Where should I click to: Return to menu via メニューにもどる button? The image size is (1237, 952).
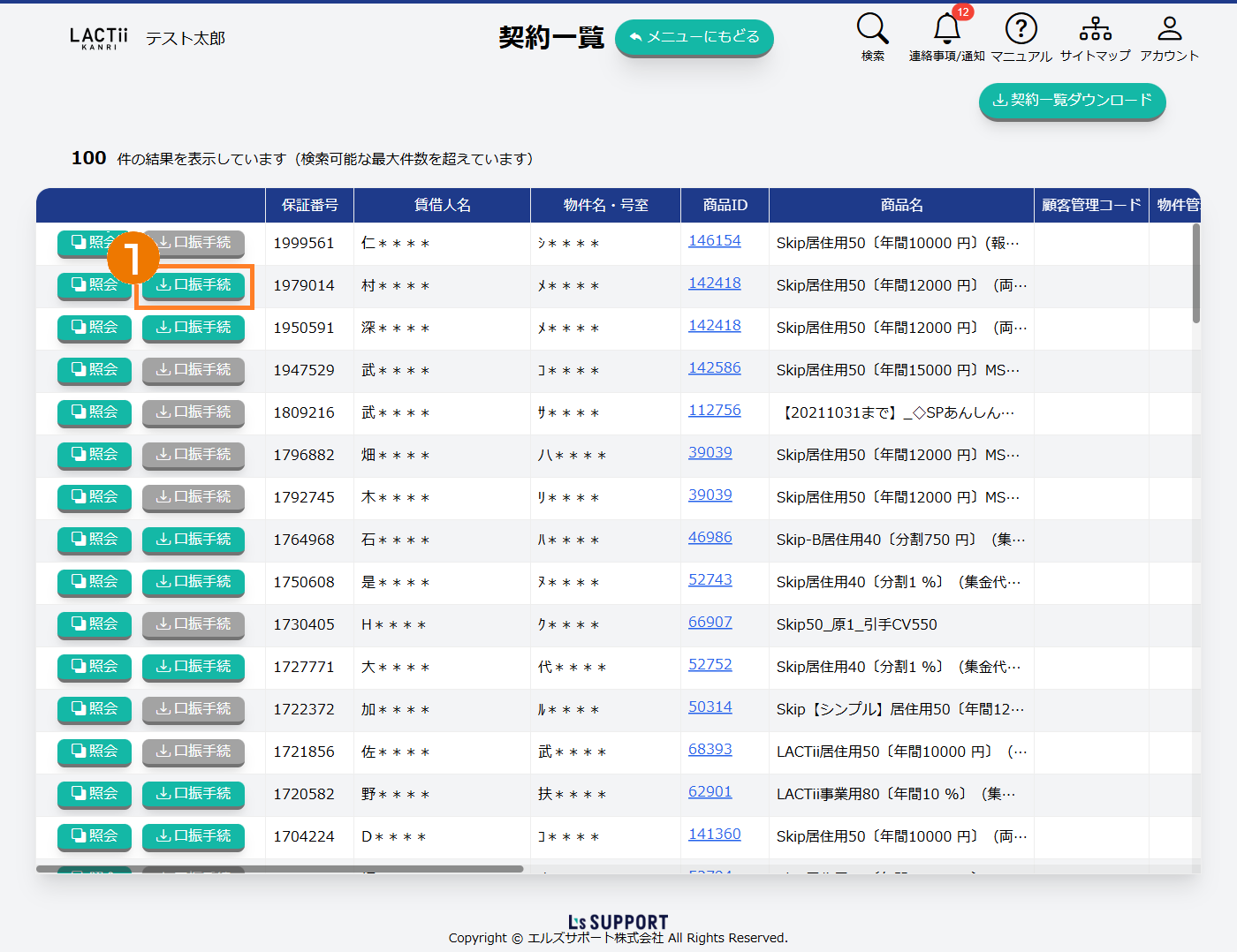(694, 37)
